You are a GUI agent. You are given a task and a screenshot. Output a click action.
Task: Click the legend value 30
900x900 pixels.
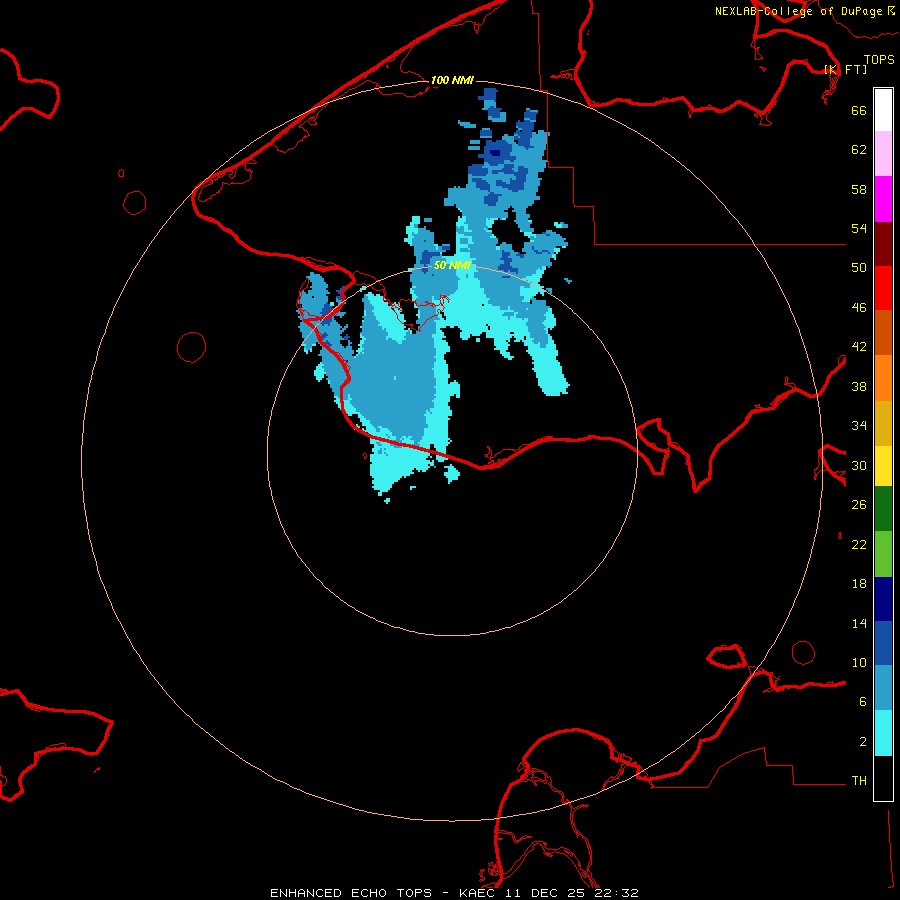point(859,465)
